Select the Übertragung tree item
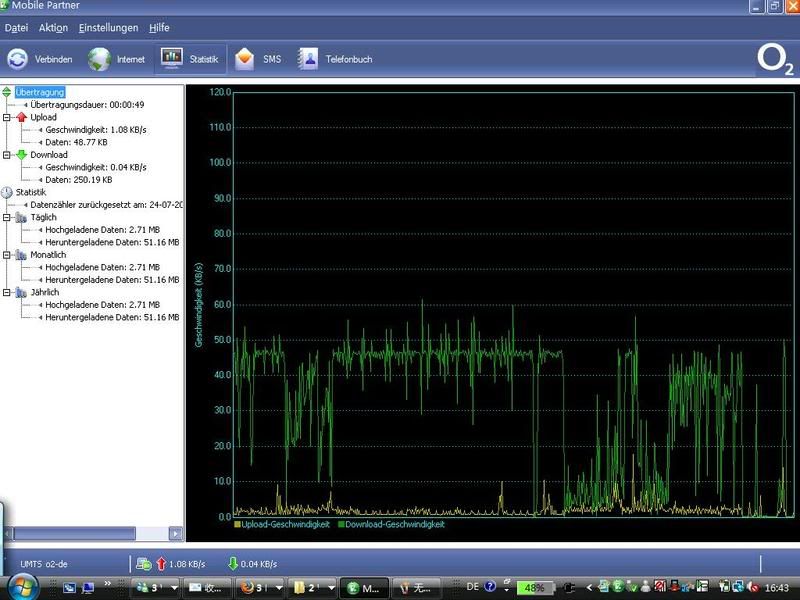 pos(40,92)
